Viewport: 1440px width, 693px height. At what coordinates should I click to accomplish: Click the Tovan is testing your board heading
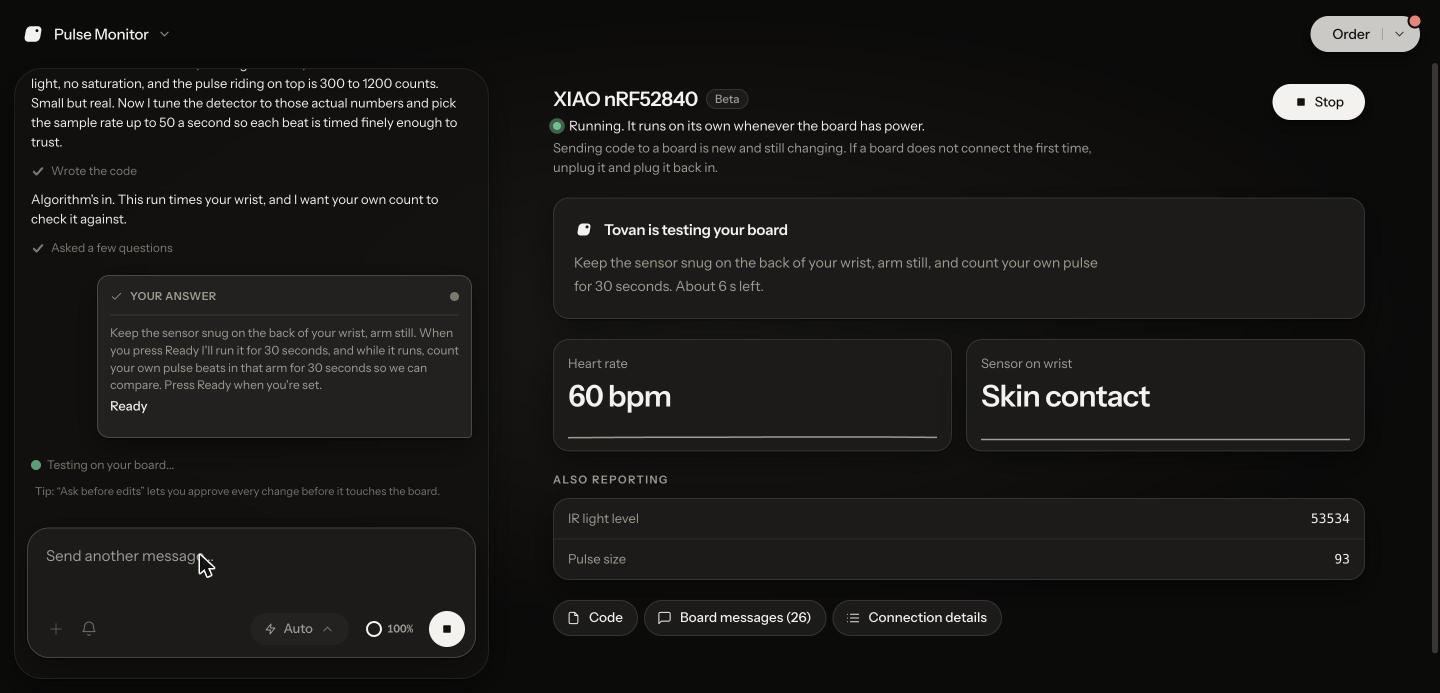pyautogui.click(x=696, y=230)
